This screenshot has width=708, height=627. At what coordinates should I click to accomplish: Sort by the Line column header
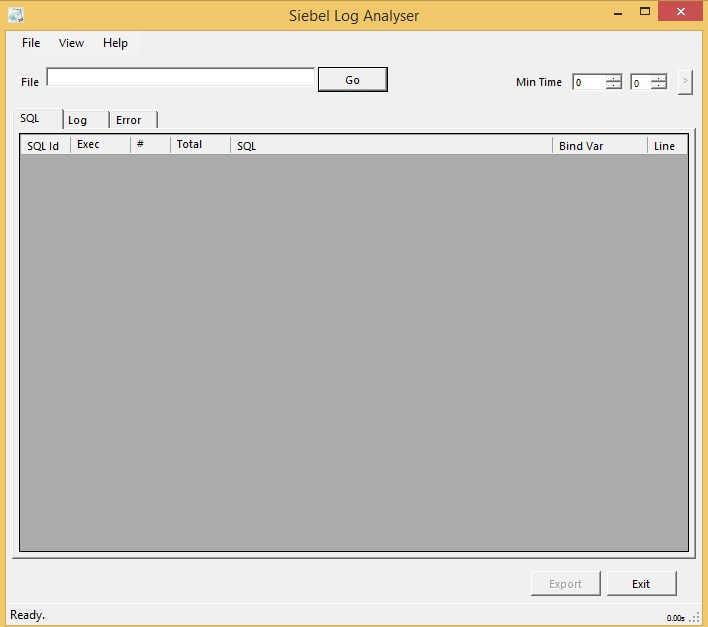click(x=667, y=145)
